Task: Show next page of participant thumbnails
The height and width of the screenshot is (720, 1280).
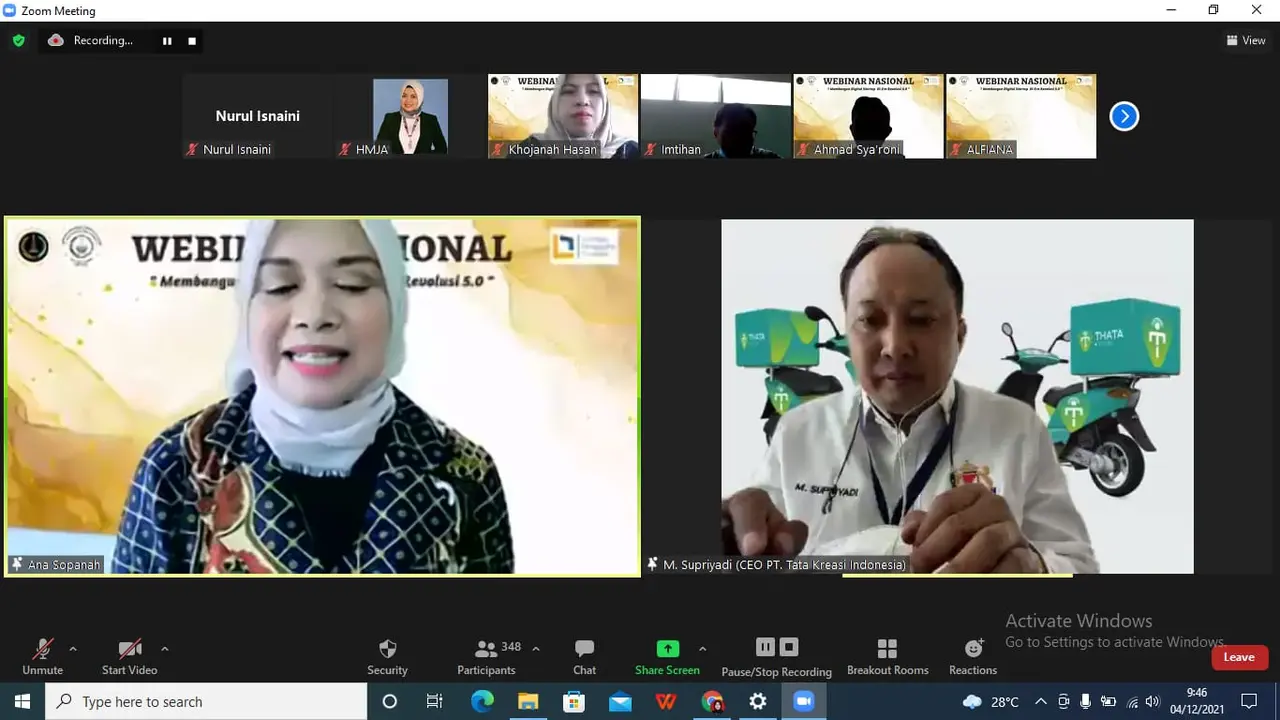Action: tap(1124, 116)
